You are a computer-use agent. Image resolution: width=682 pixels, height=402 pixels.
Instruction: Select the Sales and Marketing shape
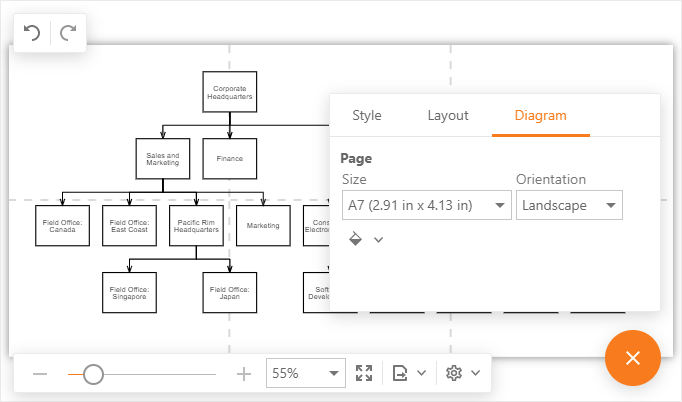click(163, 159)
